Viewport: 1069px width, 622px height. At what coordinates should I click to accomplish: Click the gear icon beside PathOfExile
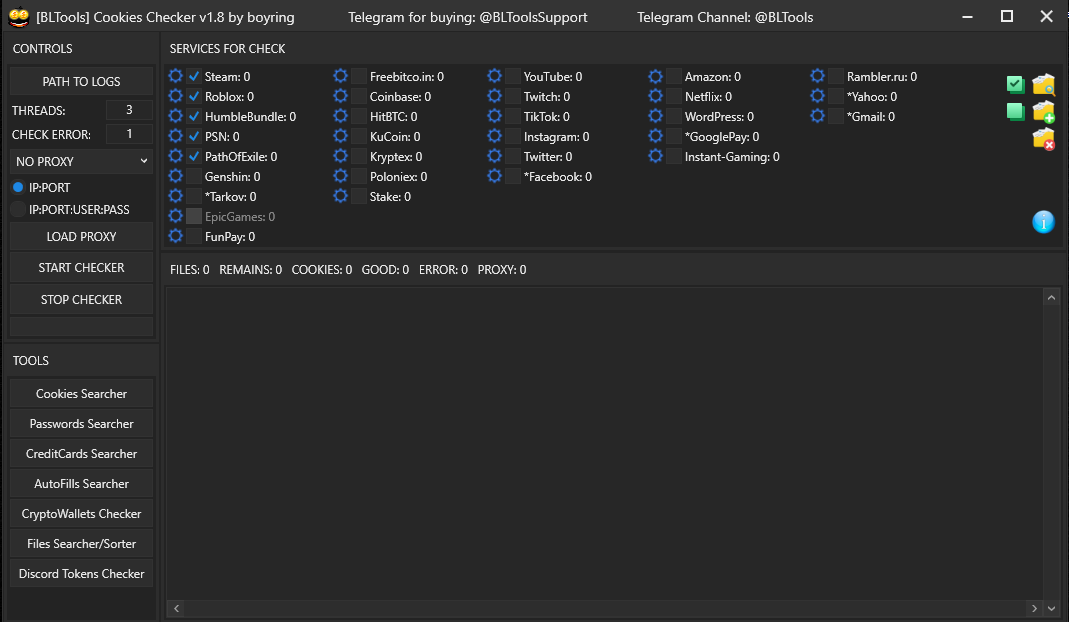pyautogui.click(x=175, y=156)
